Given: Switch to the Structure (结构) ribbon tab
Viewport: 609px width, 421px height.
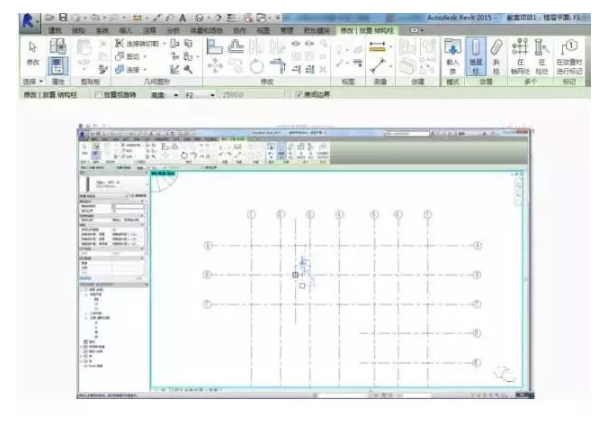Looking at the screenshot, I should (x=78, y=30).
